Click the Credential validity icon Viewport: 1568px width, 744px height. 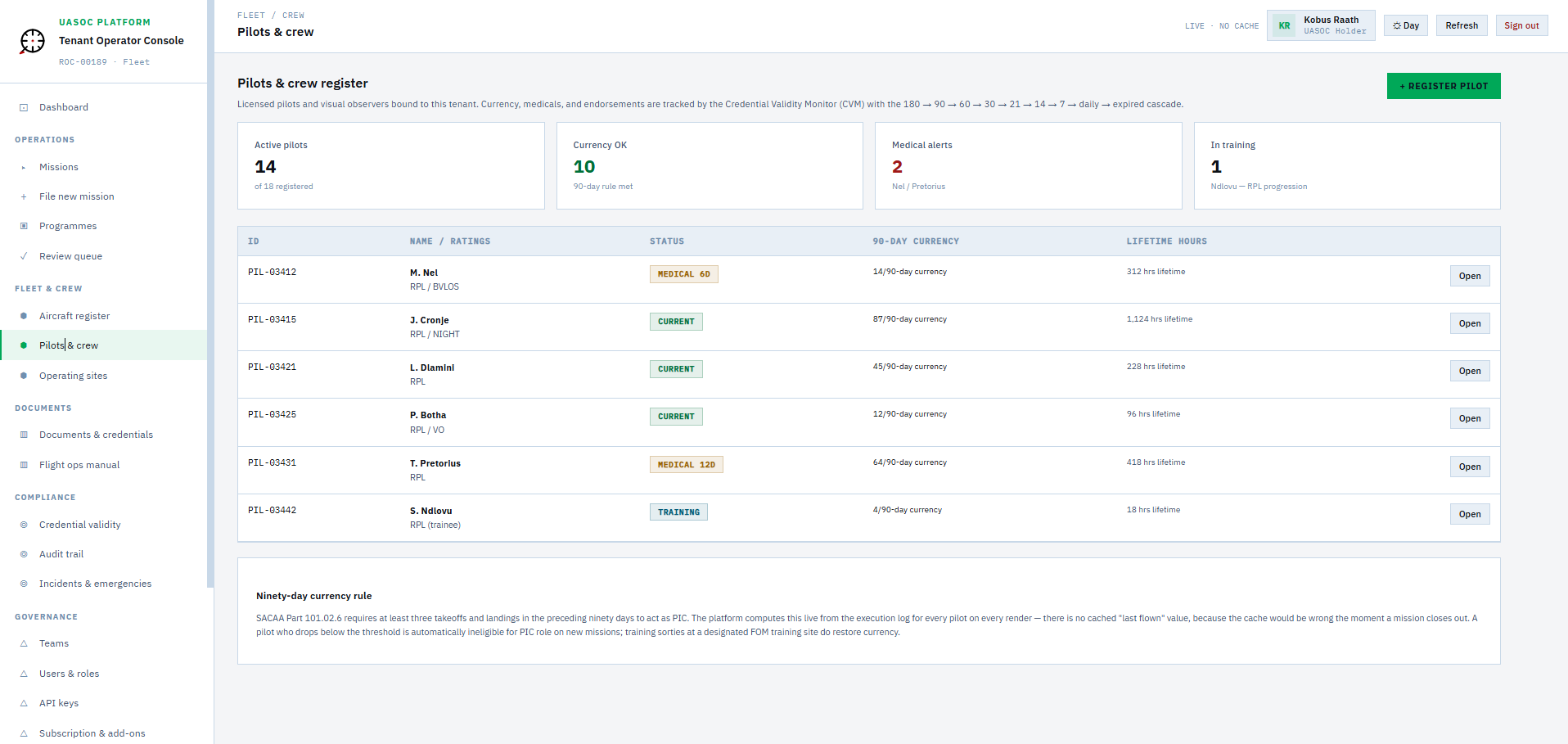point(24,525)
